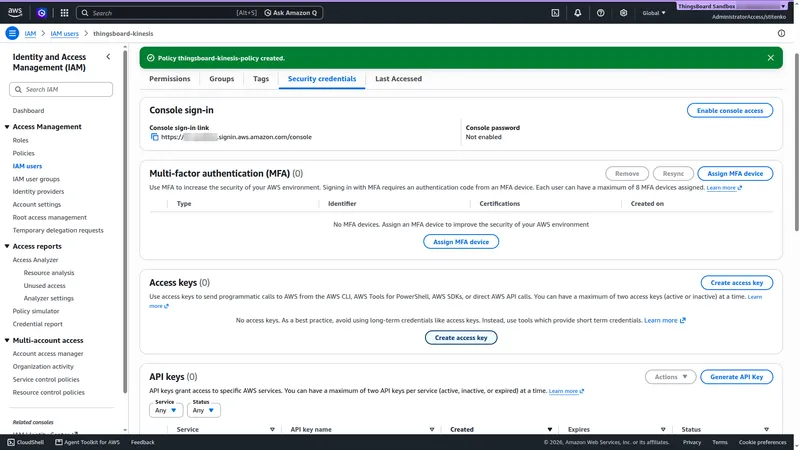Image resolution: width=800 pixels, height=450 pixels.
Task: Open Feedback in the footer
Action: coord(142,442)
